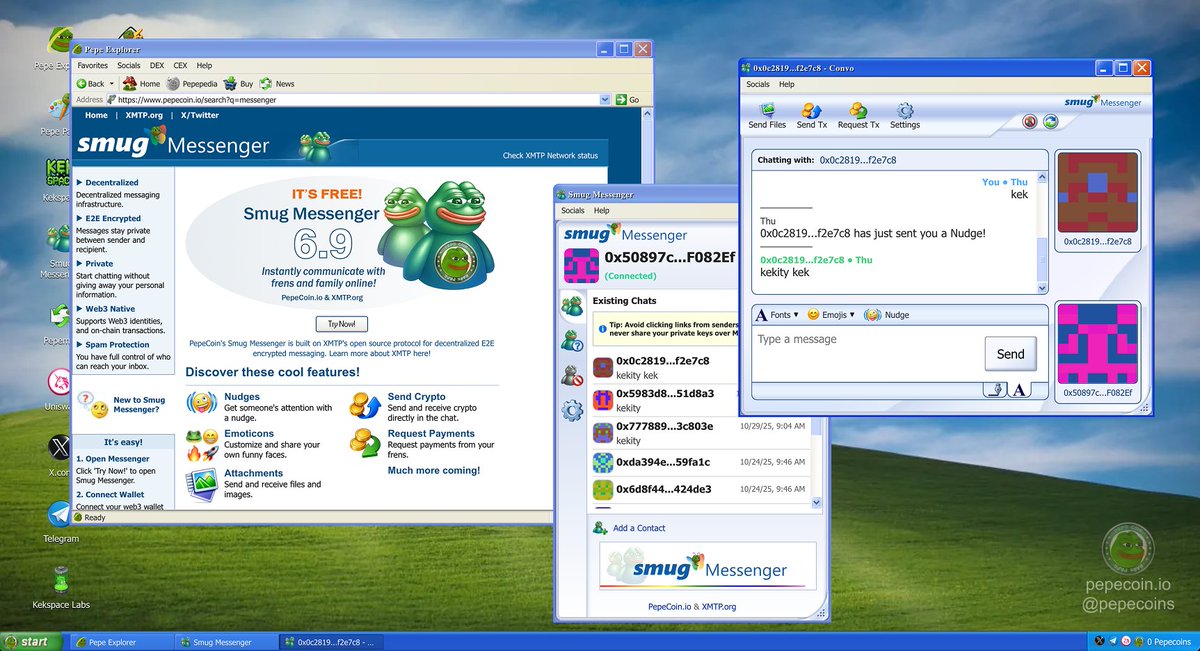
Task: Click the Windows start button
Action: [x=30, y=641]
